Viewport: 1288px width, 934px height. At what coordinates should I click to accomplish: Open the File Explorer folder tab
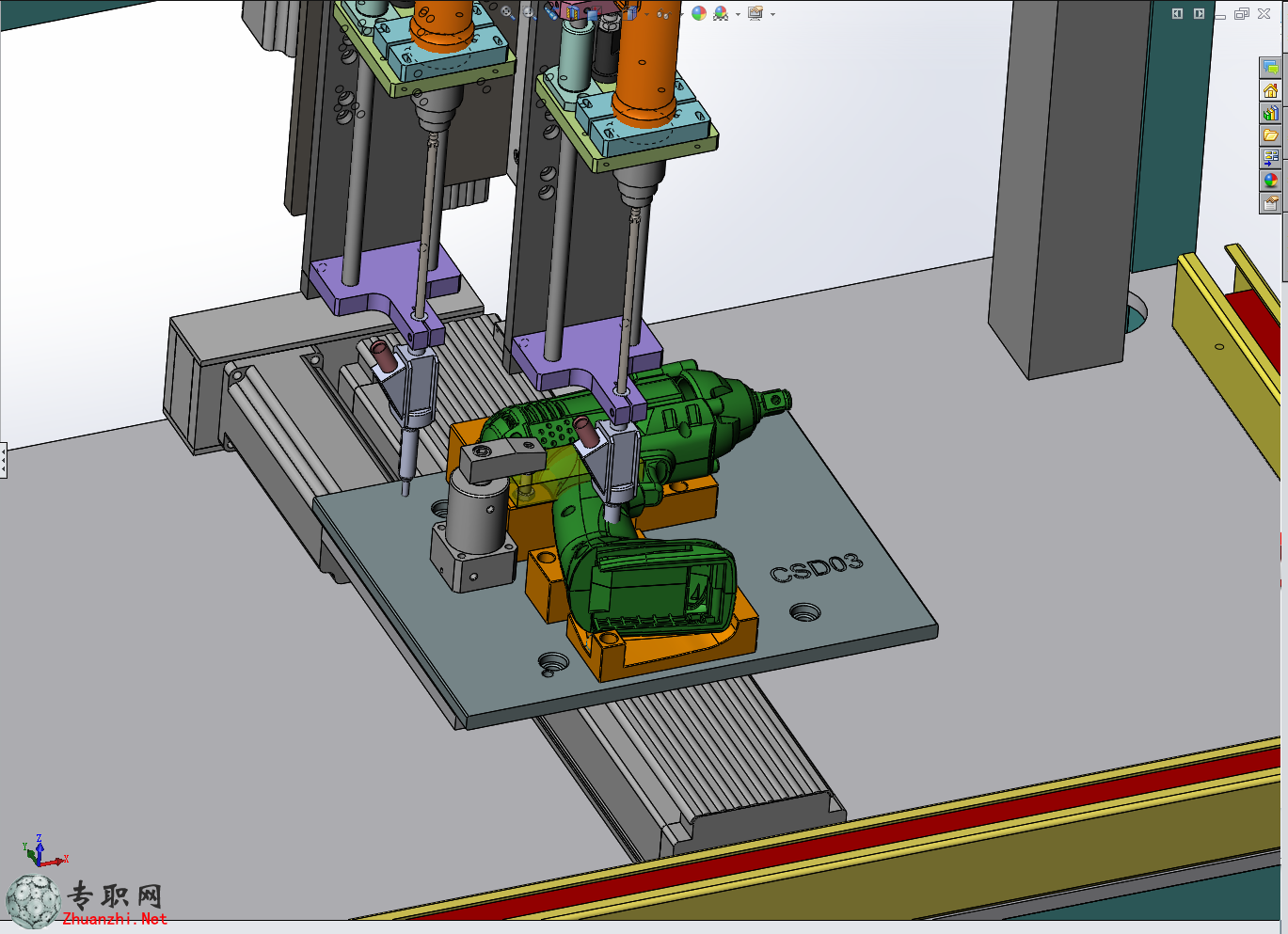tap(1270, 135)
